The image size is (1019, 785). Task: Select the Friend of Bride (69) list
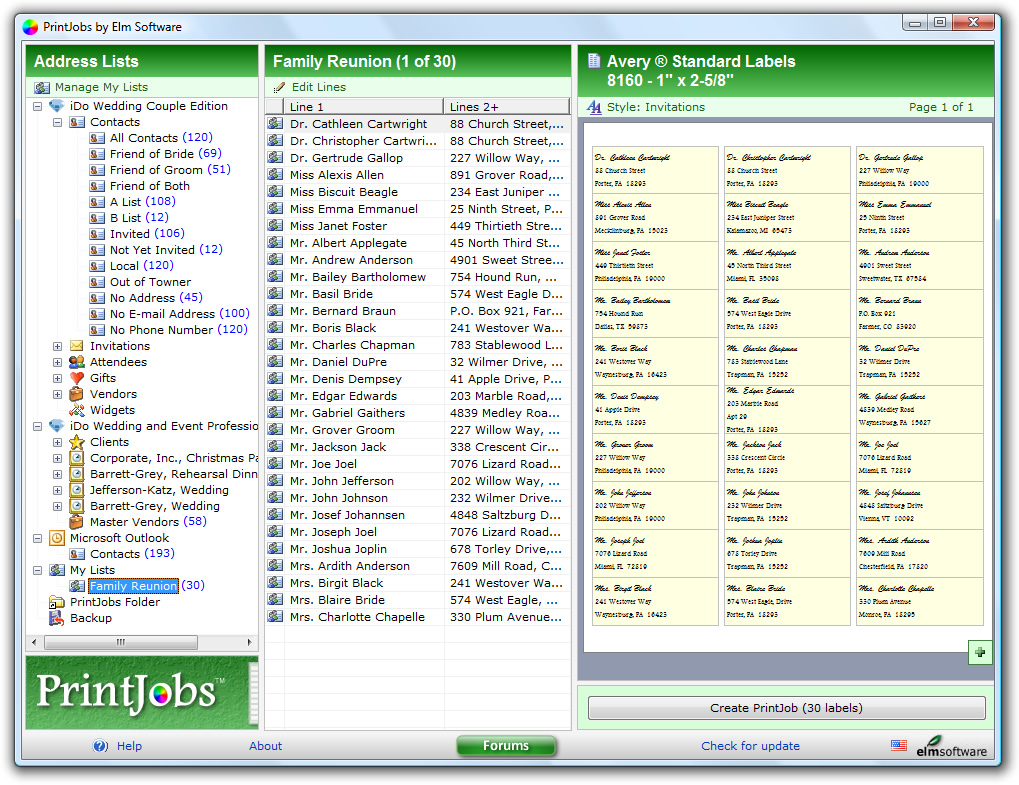point(166,154)
